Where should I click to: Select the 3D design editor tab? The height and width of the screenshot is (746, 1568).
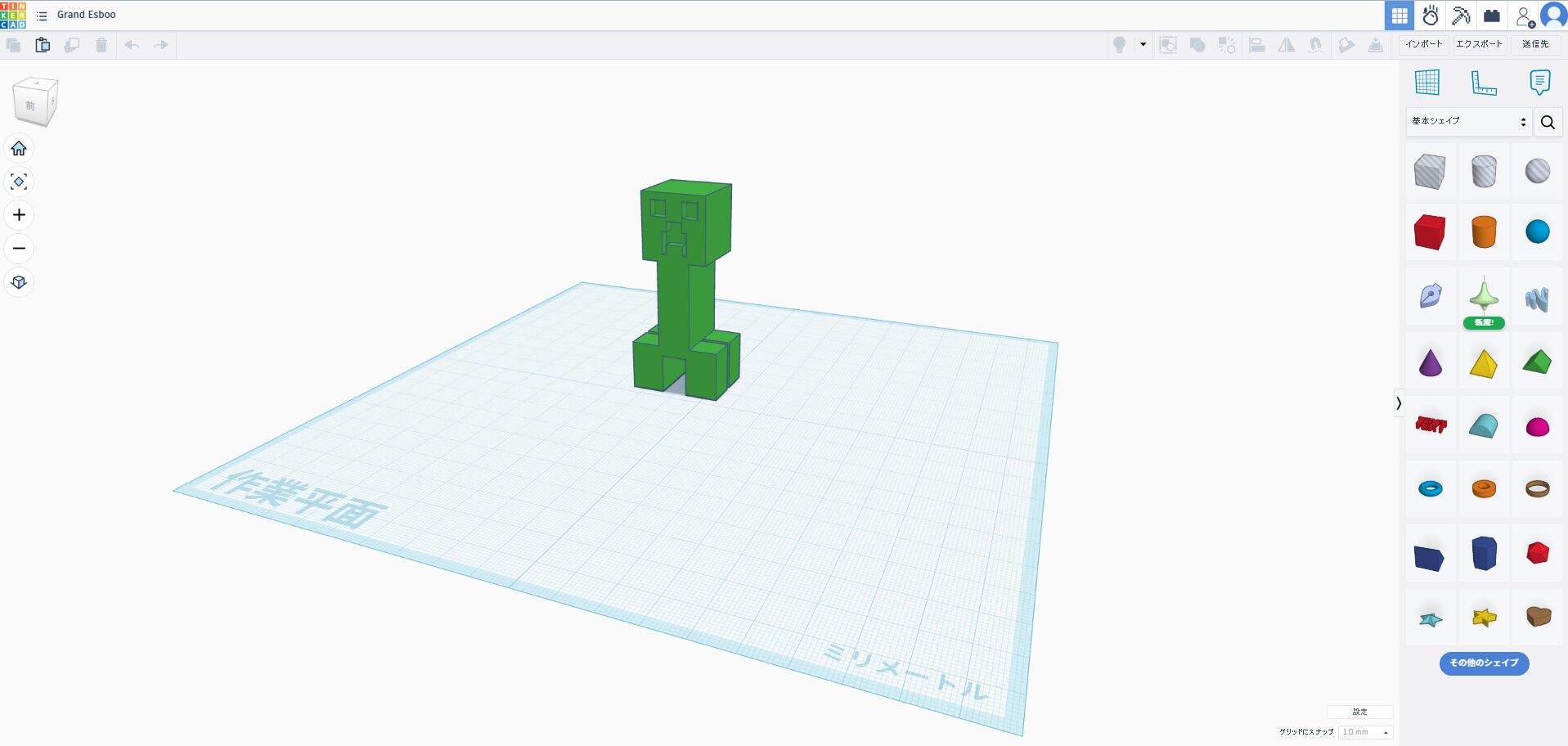coord(1400,15)
